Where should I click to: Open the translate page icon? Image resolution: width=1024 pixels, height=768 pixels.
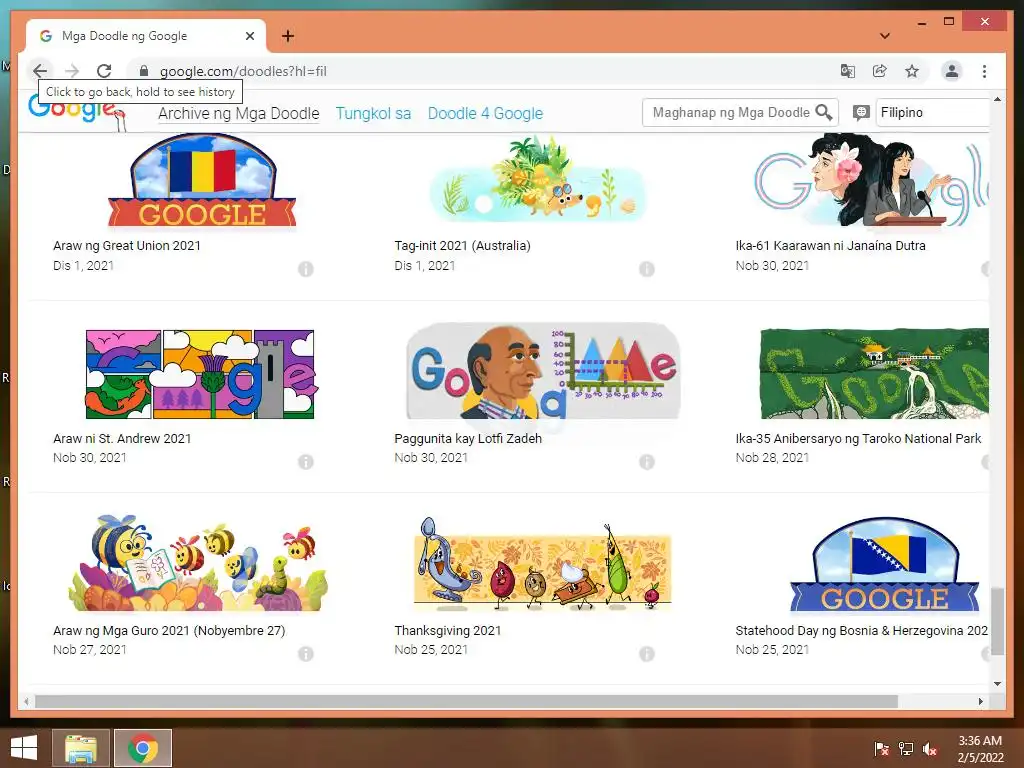click(x=848, y=71)
